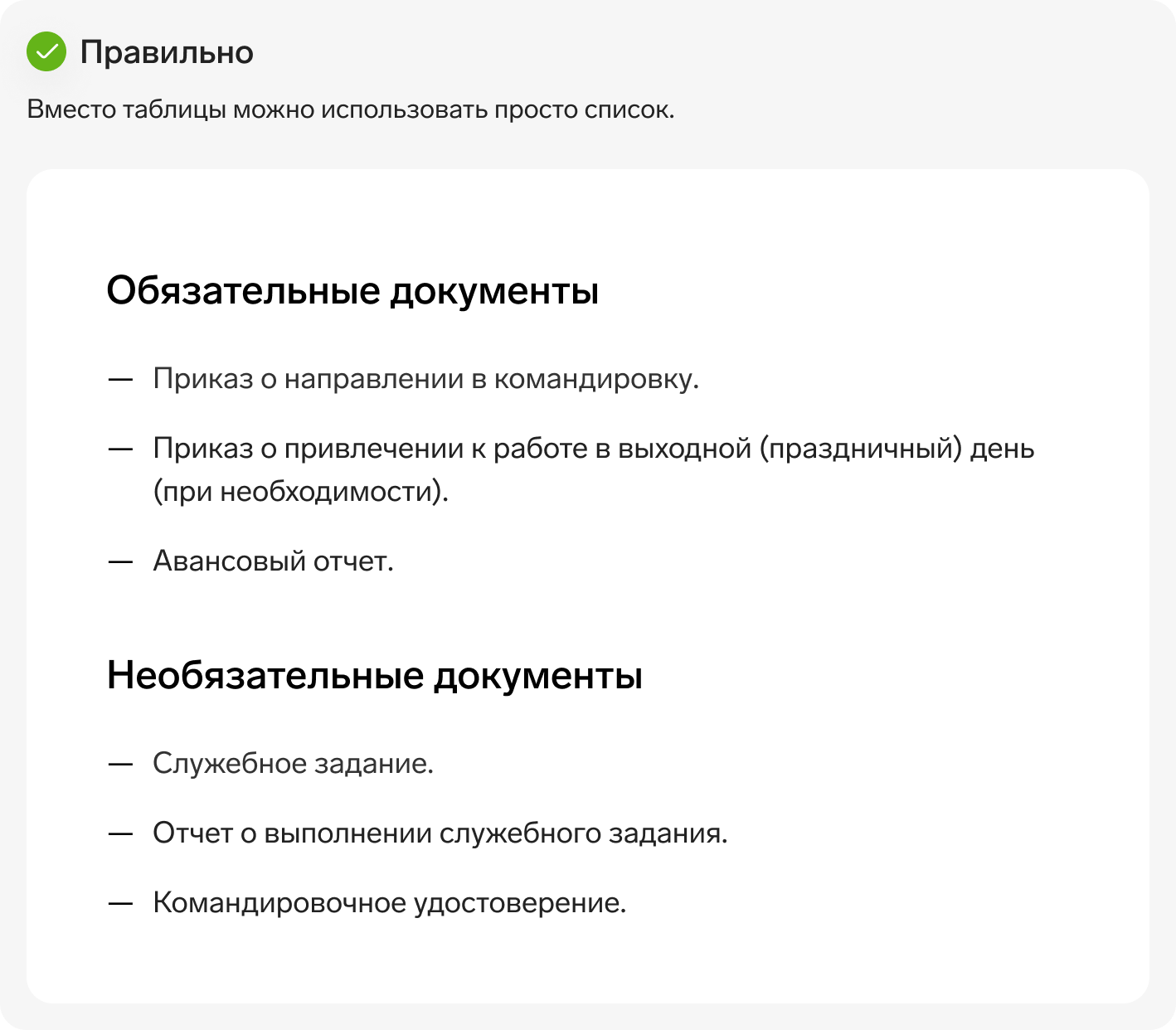1176x1030 pixels.
Task: Click the dash before 'Приказ о направлении'
Action: pyautogui.click(x=121, y=379)
